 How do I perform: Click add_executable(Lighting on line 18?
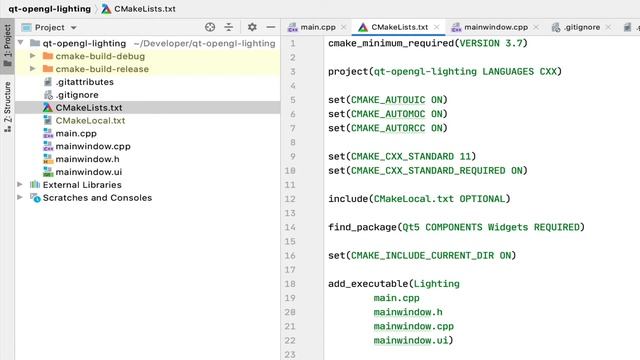click(x=394, y=284)
